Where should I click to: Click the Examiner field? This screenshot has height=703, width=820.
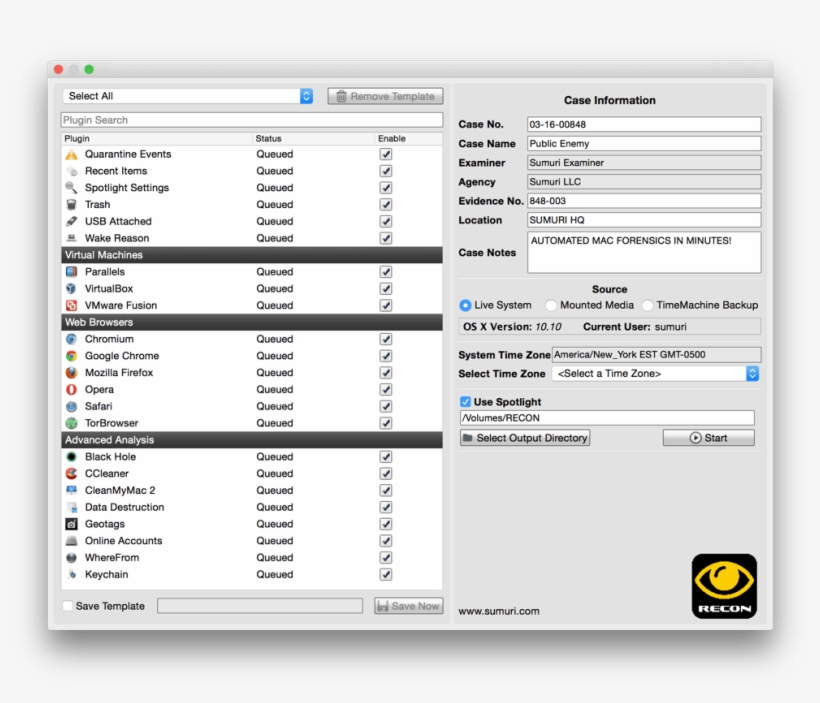pyautogui.click(x=644, y=163)
